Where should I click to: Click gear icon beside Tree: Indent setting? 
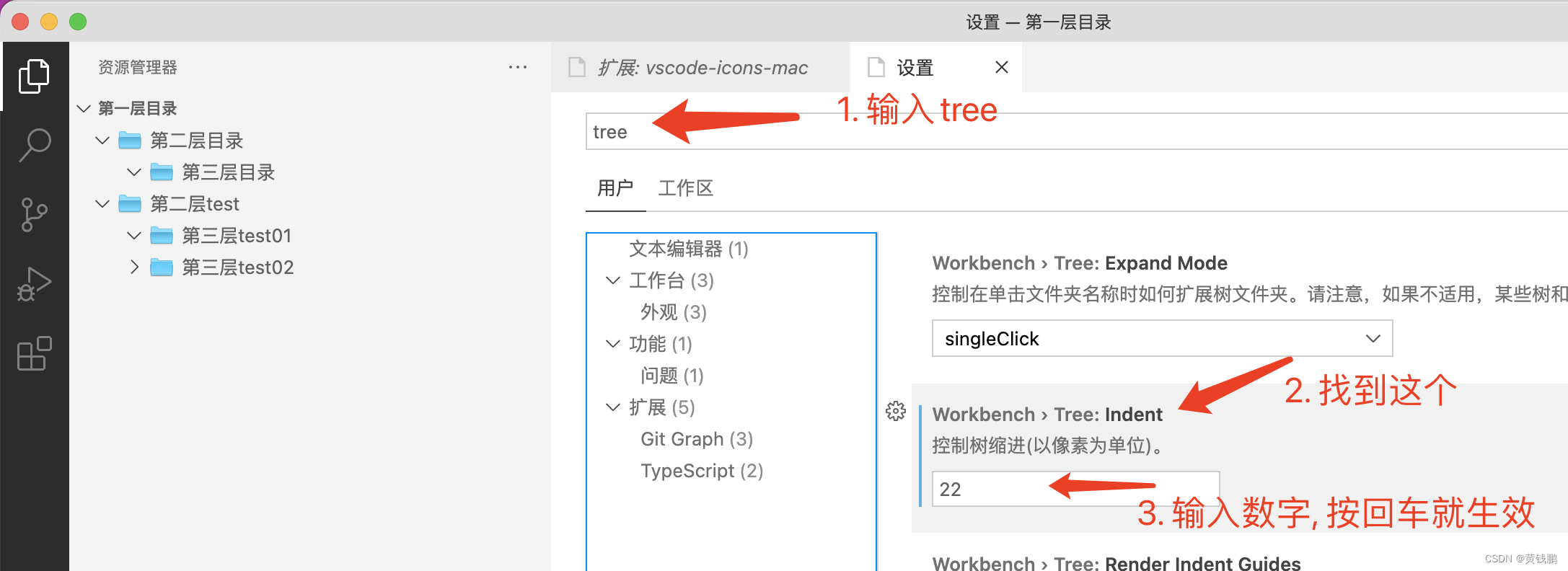[895, 411]
